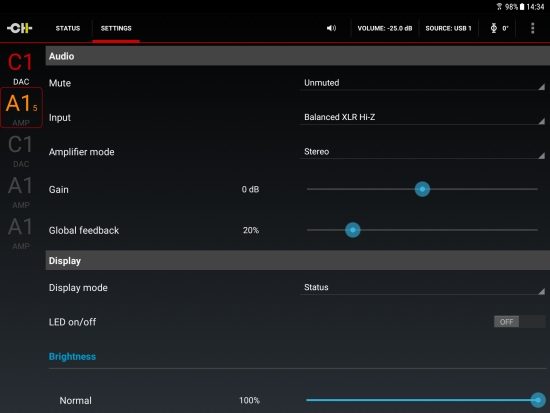The height and width of the screenshot is (413, 550).
Task: Select the greyed A1 AMP below second C1
Action: coord(21,192)
